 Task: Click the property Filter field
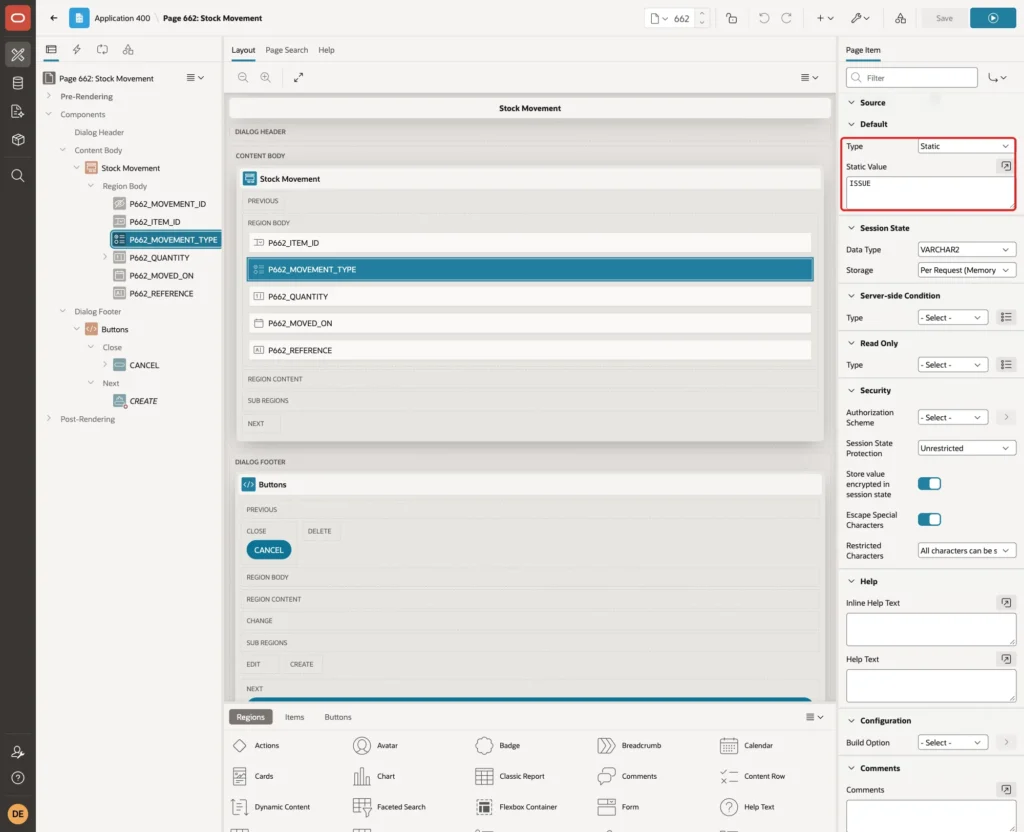pyautogui.click(x=912, y=78)
